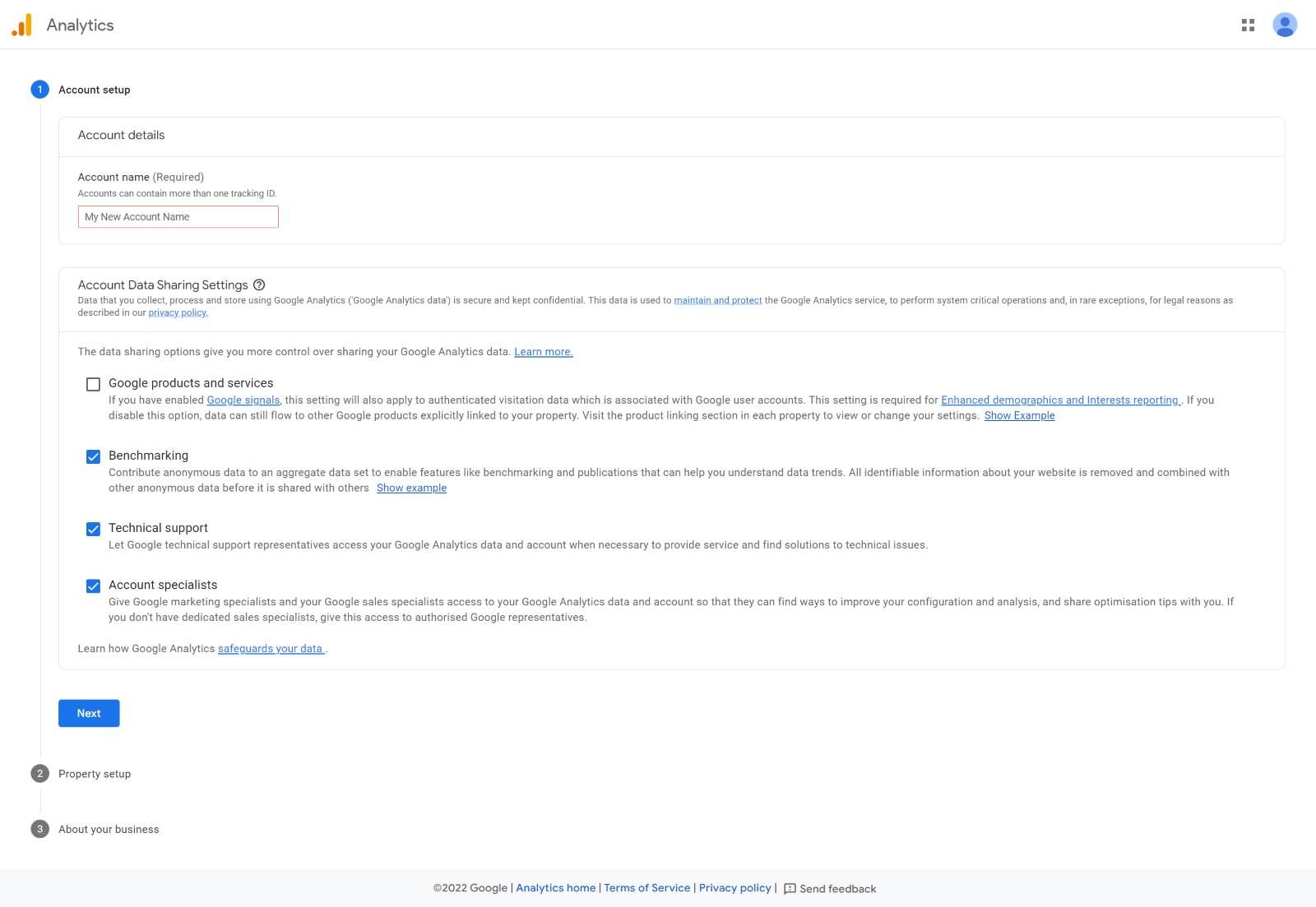1316x907 pixels.
Task: Click the Account name input field
Action: (x=178, y=216)
